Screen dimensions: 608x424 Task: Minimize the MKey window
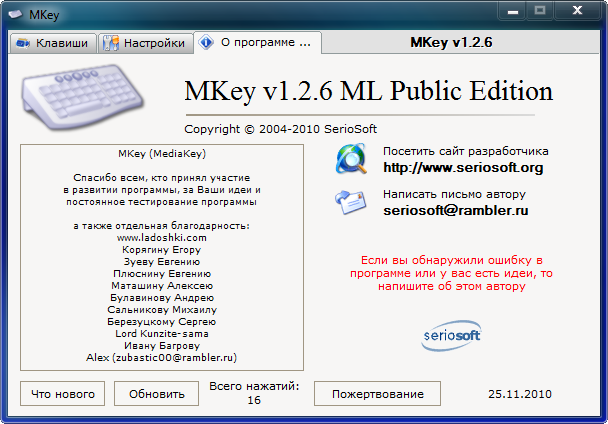pos(513,11)
